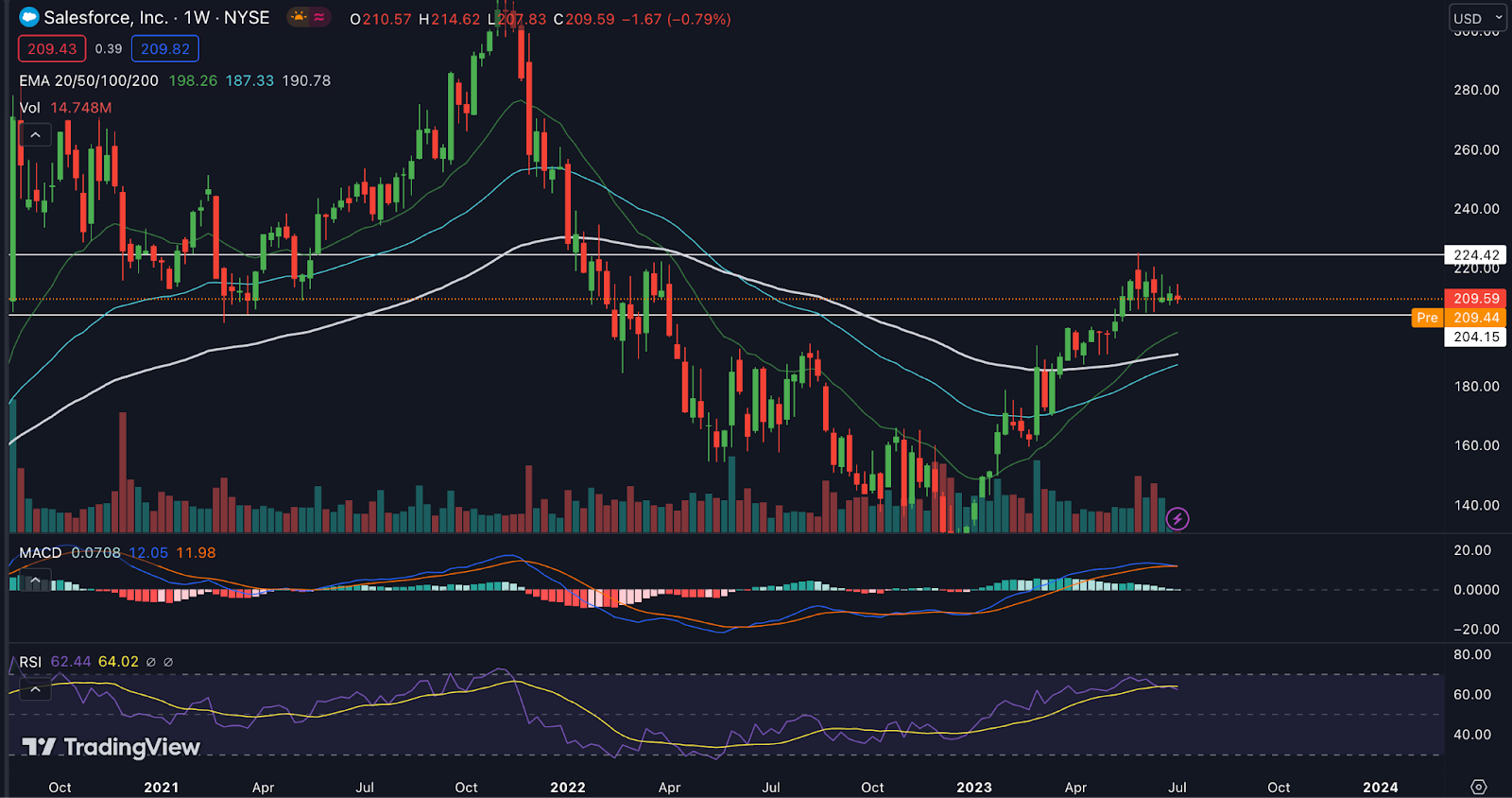1512x798 pixels.
Task: Click the H214.62 high value
Action: pyautogui.click(x=449, y=19)
